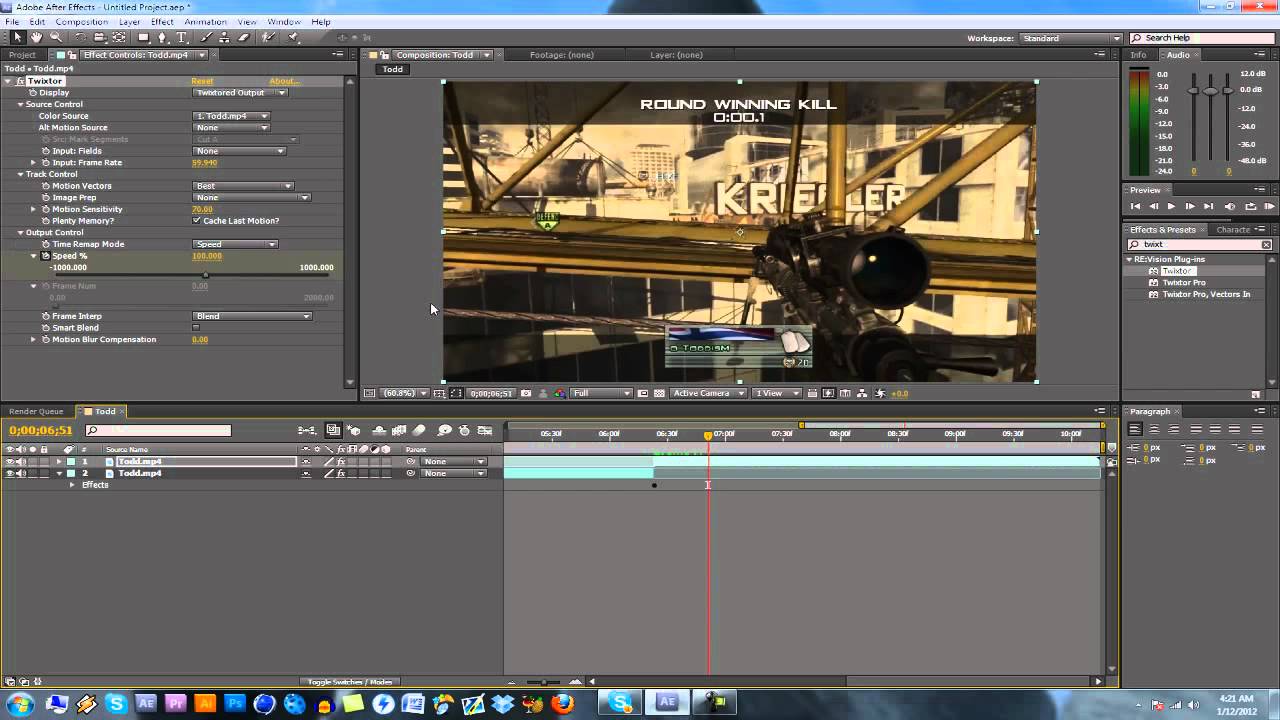Open the Motion Vectors Best dropdown
This screenshot has width=1280, height=720.
point(242,186)
